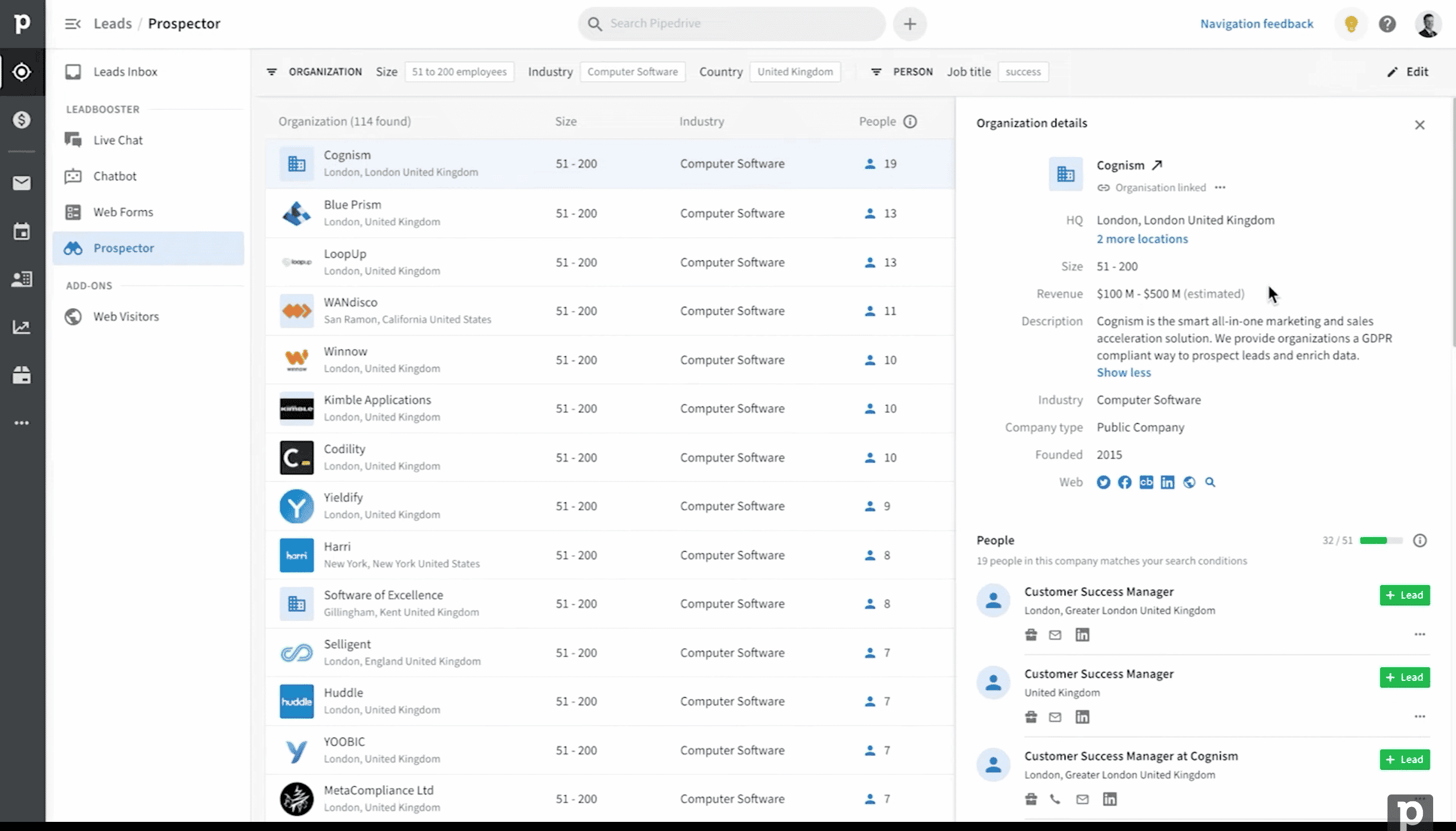
Task: Click the quick add plus button
Action: click(910, 24)
